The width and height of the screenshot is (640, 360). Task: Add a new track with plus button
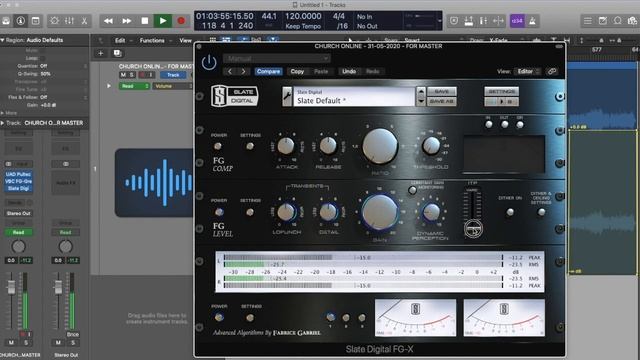(x=100, y=53)
